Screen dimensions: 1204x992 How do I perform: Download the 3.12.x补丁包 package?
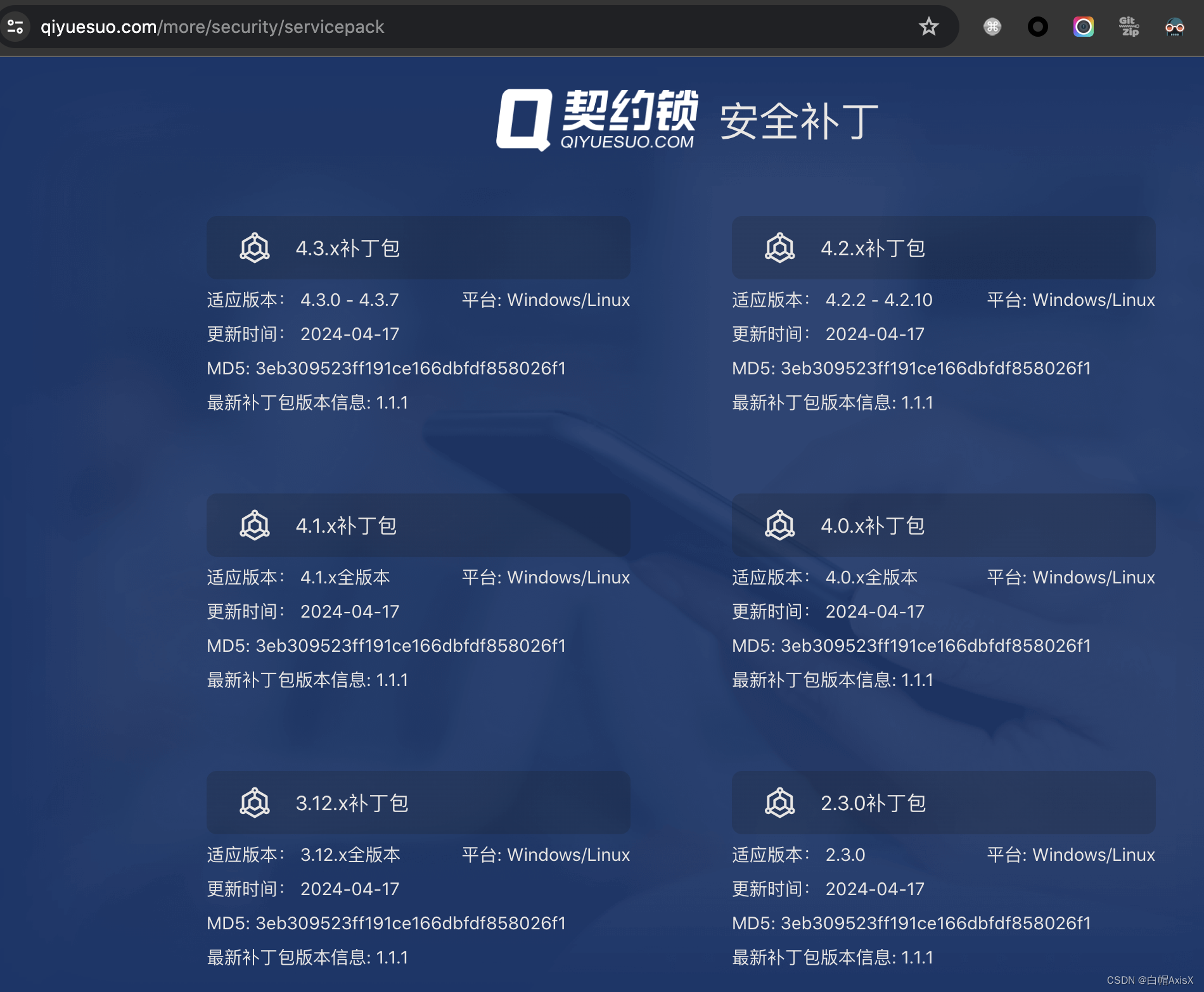point(418,803)
